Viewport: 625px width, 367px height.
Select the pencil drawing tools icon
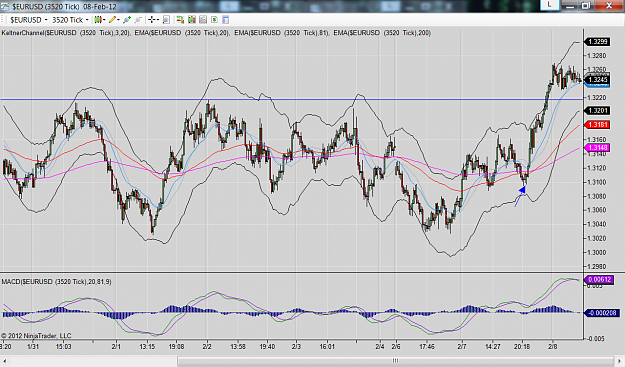(x=114, y=20)
